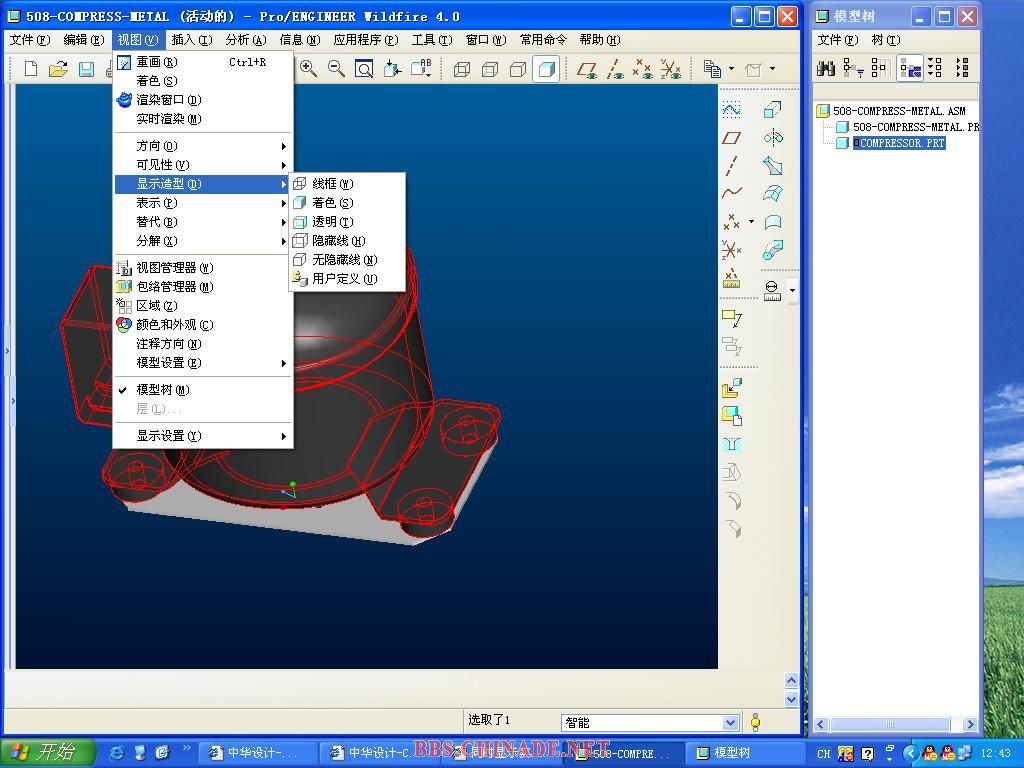Click the coordinate system tool in right toolbar
This screenshot has height=768, width=1024.
731,249
